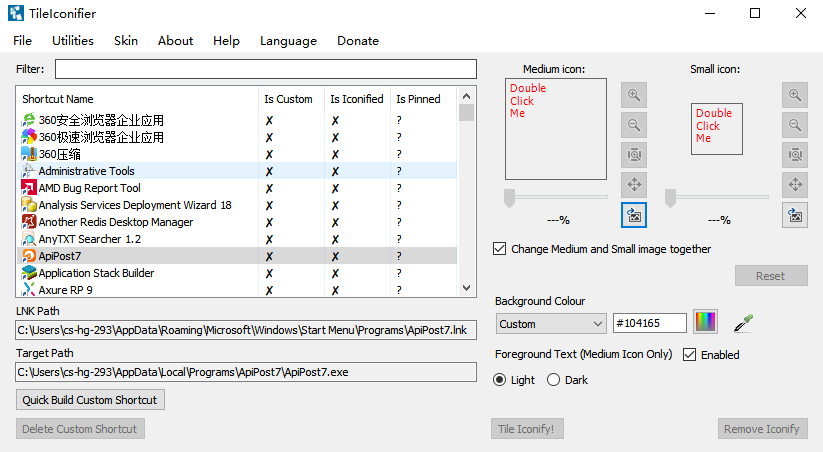The height and width of the screenshot is (452, 823).
Task: Click the 360压缩 icon
Action: coord(29,154)
